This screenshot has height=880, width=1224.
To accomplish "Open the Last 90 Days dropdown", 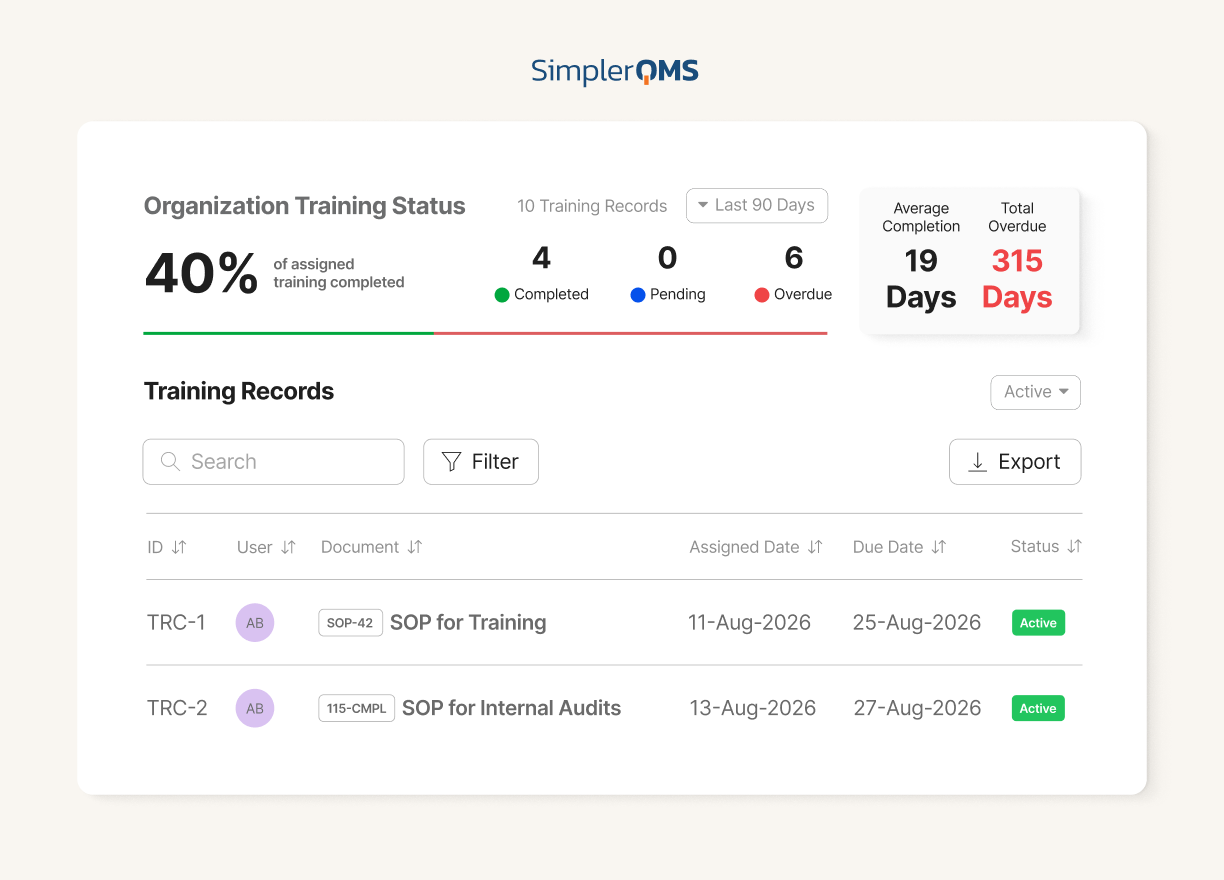I will click(x=757, y=205).
